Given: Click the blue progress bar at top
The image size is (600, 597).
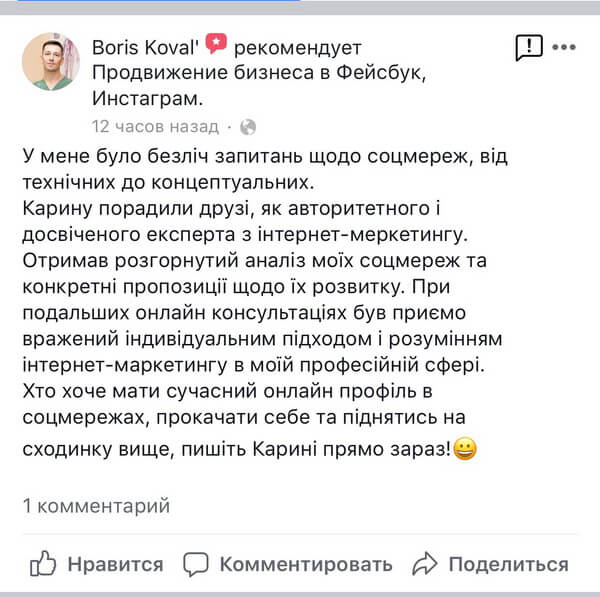Looking at the screenshot, I should 150,1.
